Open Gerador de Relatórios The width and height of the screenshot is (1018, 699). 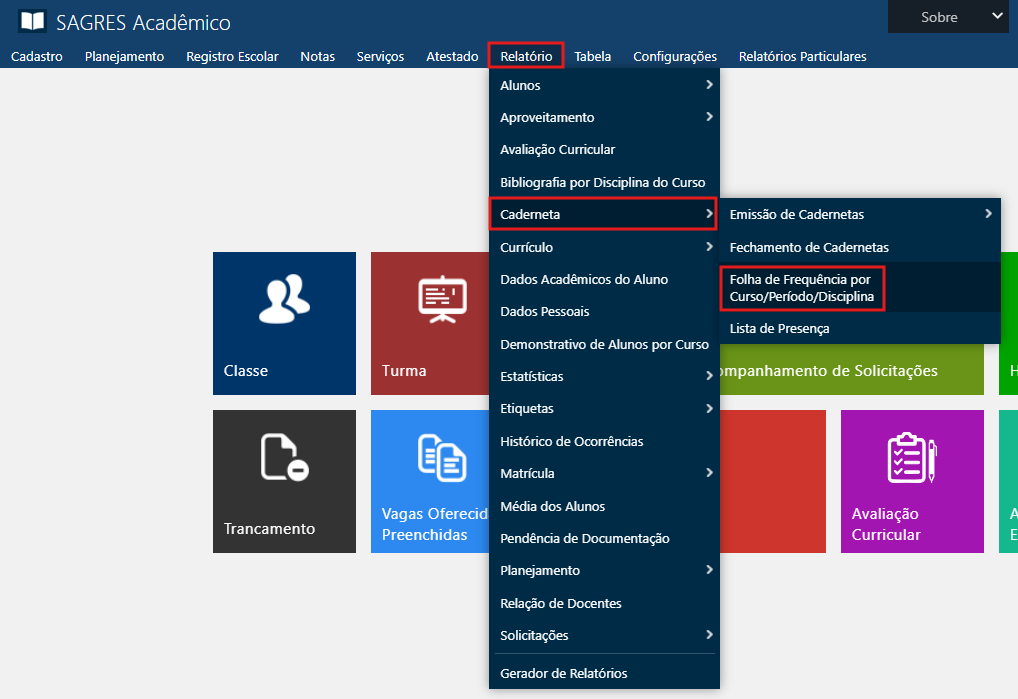click(564, 673)
